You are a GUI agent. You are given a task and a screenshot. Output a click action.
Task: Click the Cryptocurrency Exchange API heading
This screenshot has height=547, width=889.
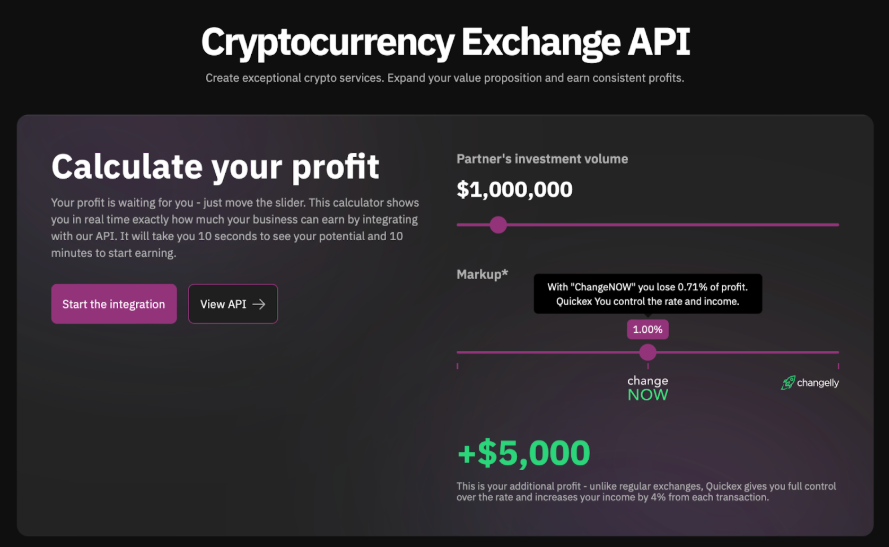445,43
